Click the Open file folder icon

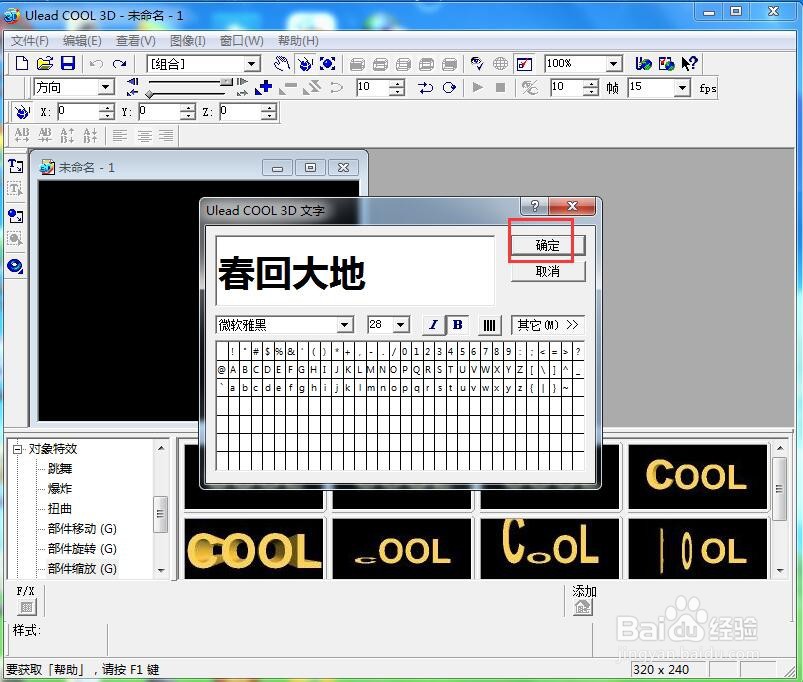(45, 64)
